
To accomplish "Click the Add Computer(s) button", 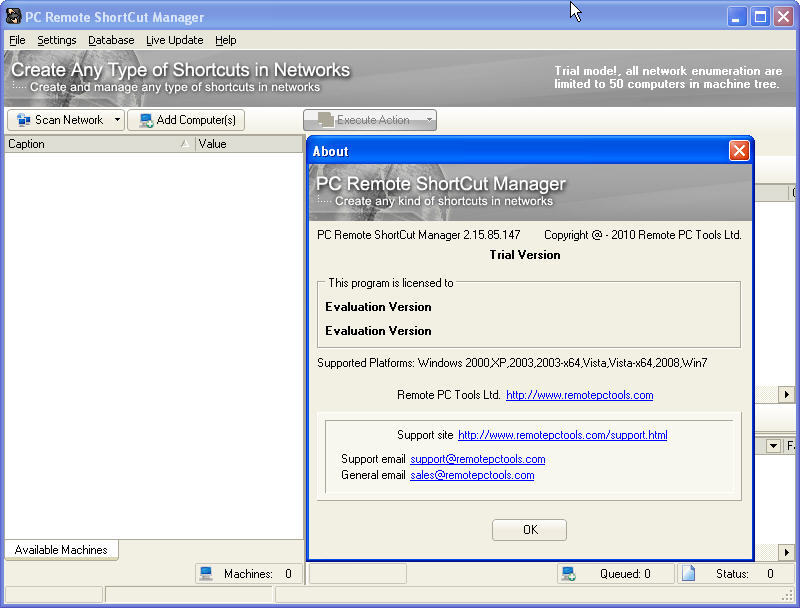I will click(186, 120).
